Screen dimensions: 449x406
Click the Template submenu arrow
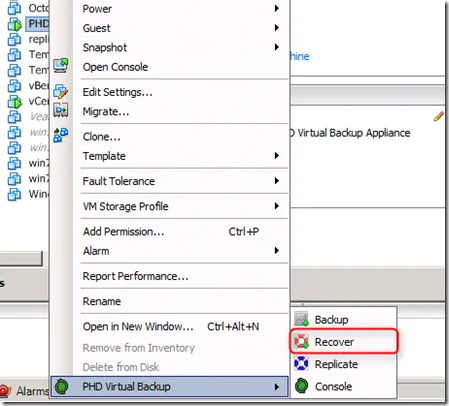tap(276, 156)
